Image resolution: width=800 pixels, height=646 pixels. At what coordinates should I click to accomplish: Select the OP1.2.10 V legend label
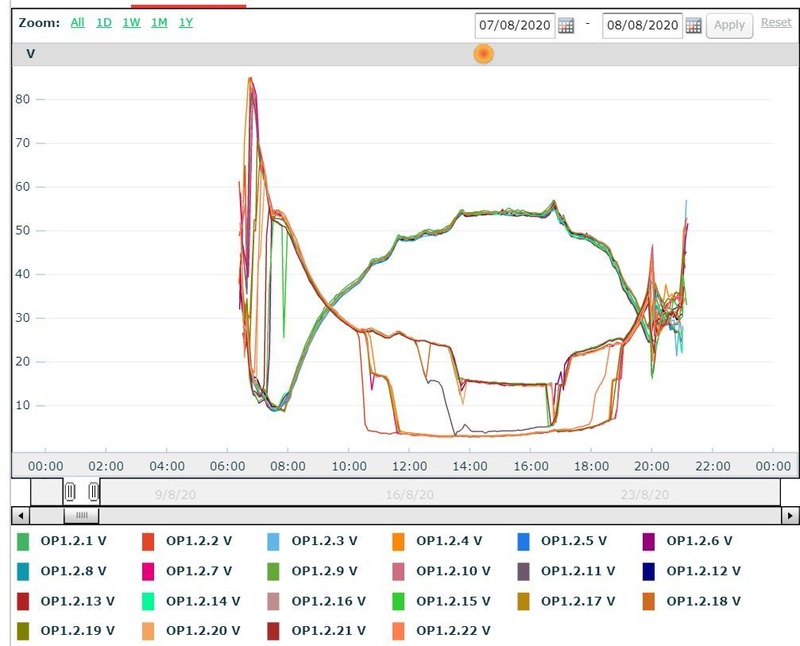click(453, 571)
